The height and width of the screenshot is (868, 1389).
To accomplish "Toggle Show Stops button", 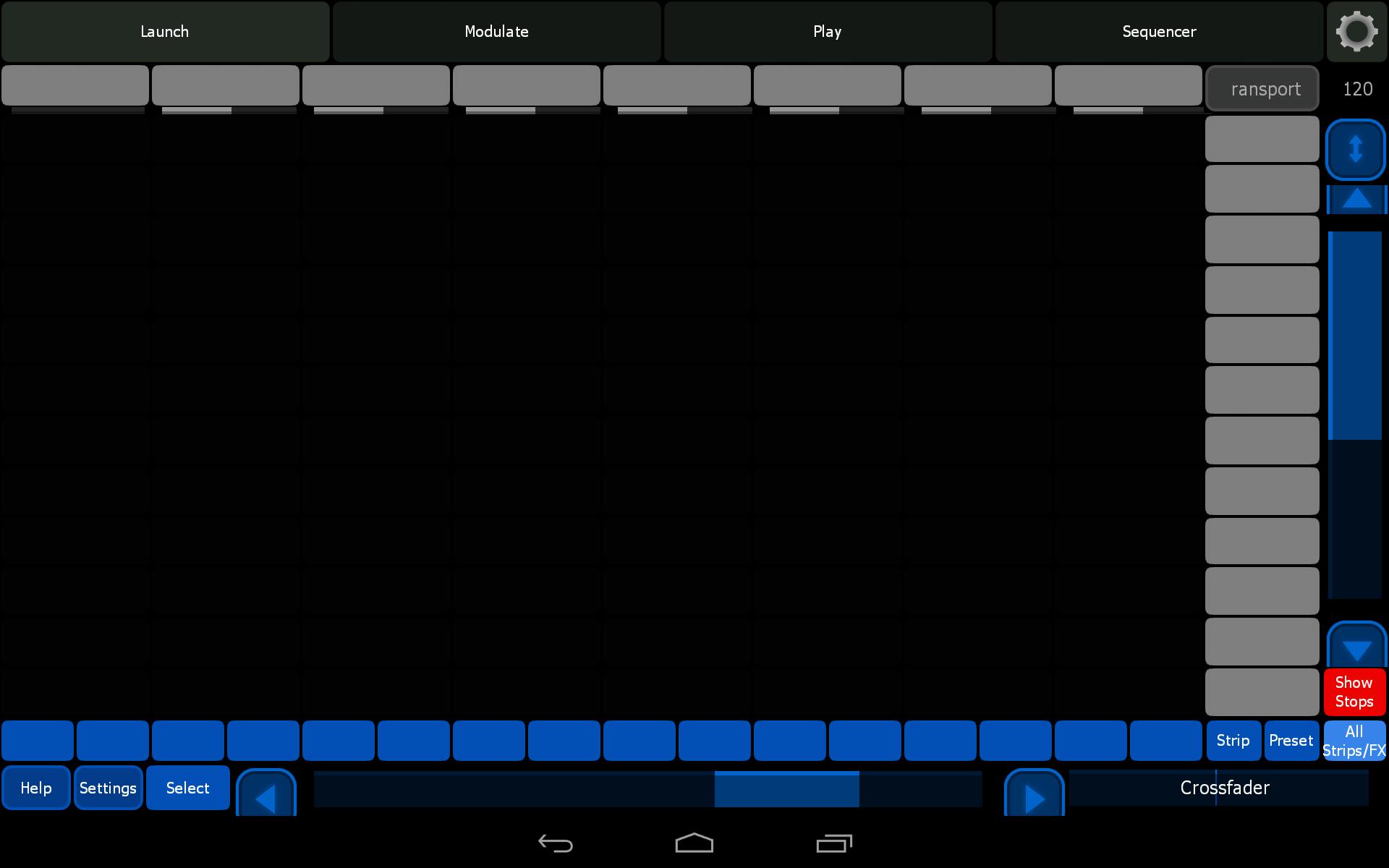I will pyautogui.click(x=1354, y=691).
